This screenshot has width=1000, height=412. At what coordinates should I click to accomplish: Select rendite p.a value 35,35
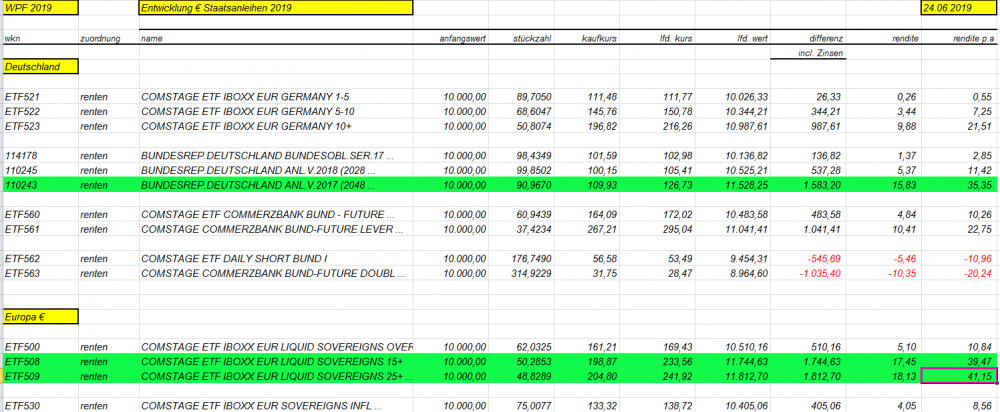980,185
